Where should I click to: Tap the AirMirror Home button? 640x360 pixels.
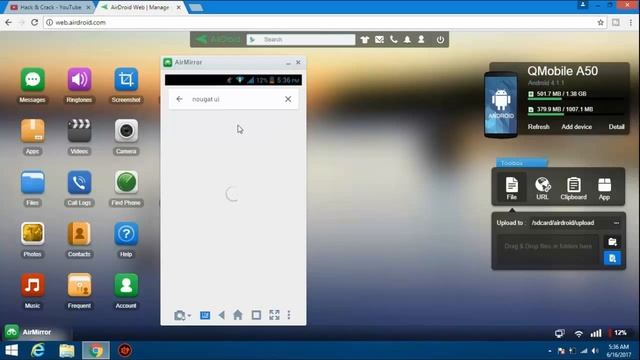(x=238, y=315)
